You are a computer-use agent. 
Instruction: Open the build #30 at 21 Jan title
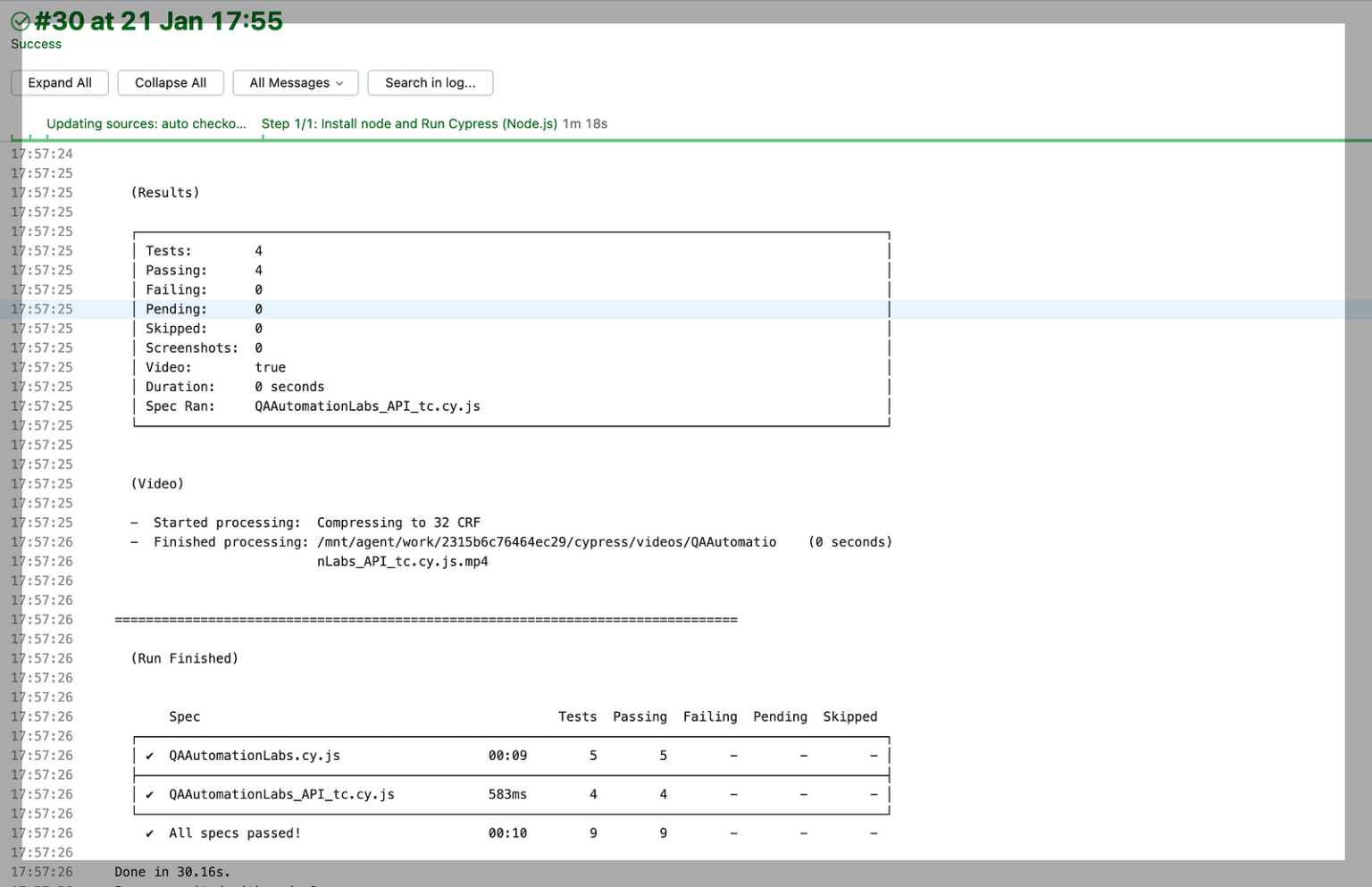[x=158, y=21]
